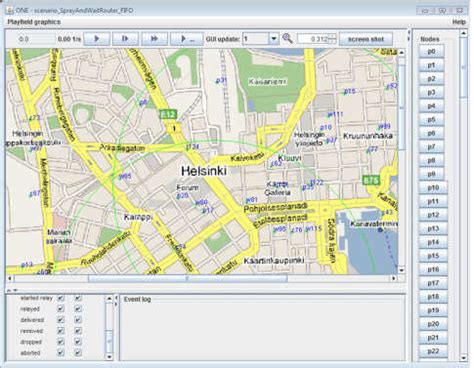Image resolution: width=474 pixels, height=368 pixels.
Task: Select node p0 in Nodes list
Action: pyautogui.click(x=431, y=51)
